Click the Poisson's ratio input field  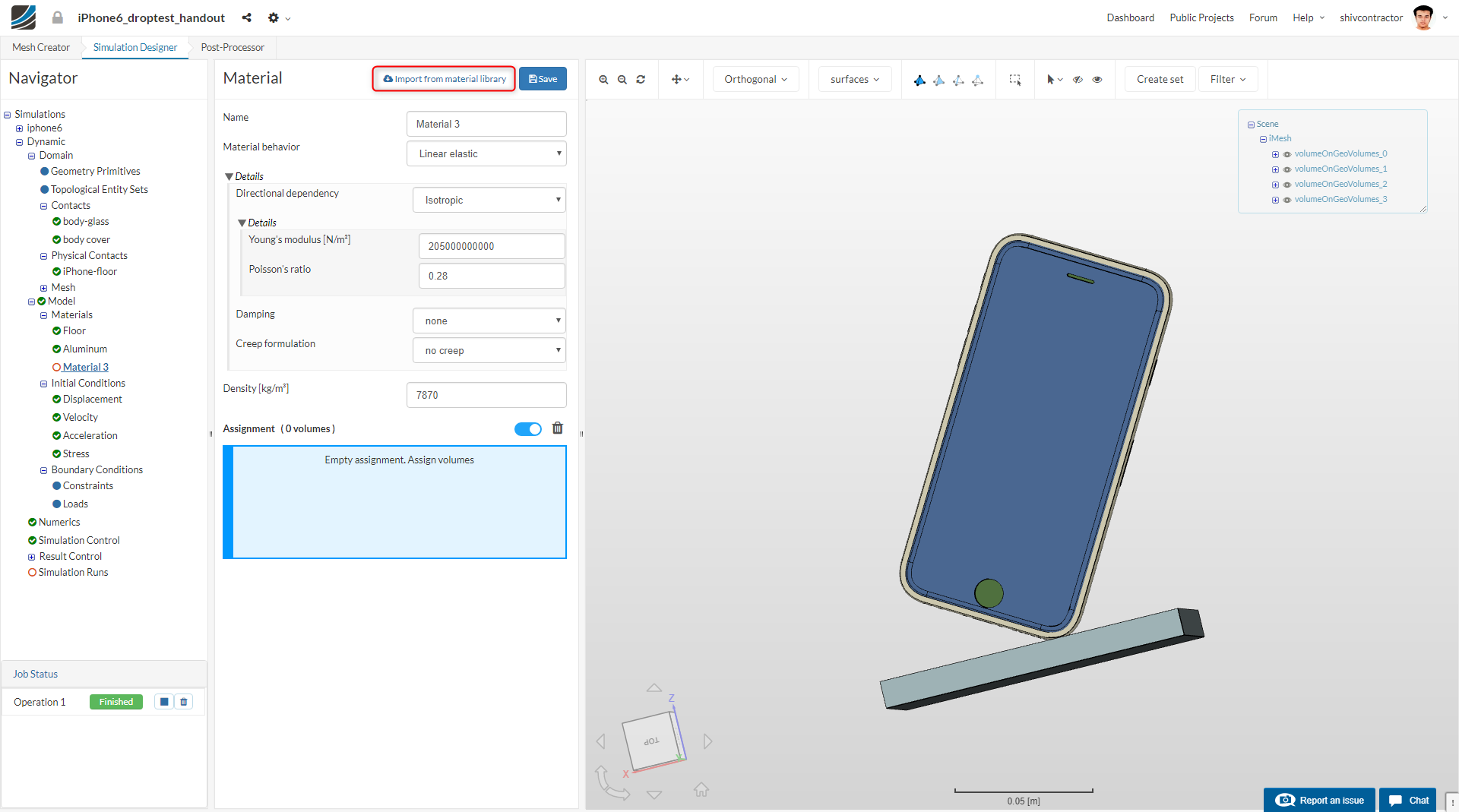click(492, 276)
